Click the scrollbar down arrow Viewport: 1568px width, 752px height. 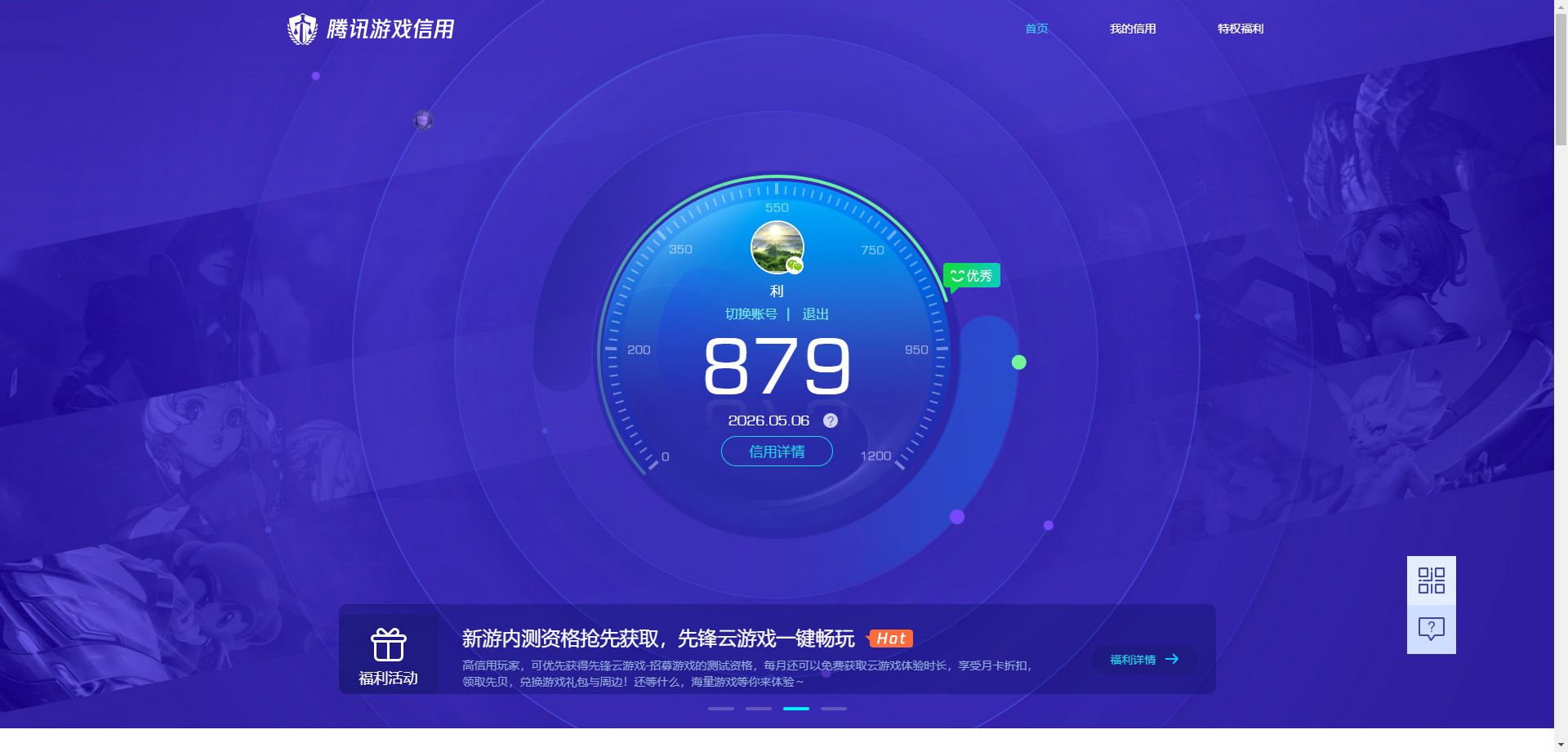point(1561,745)
